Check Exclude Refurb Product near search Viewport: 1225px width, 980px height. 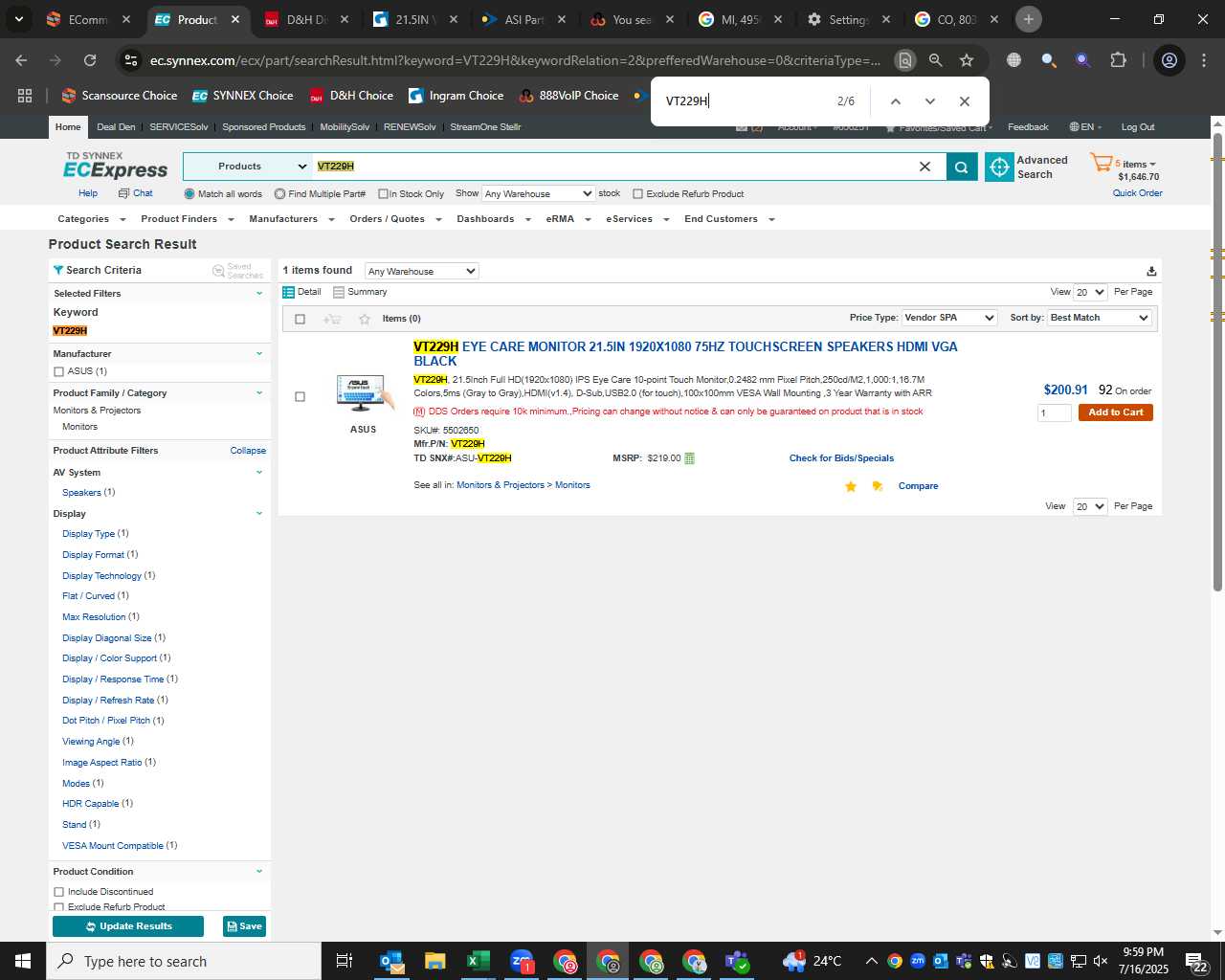[637, 194]
